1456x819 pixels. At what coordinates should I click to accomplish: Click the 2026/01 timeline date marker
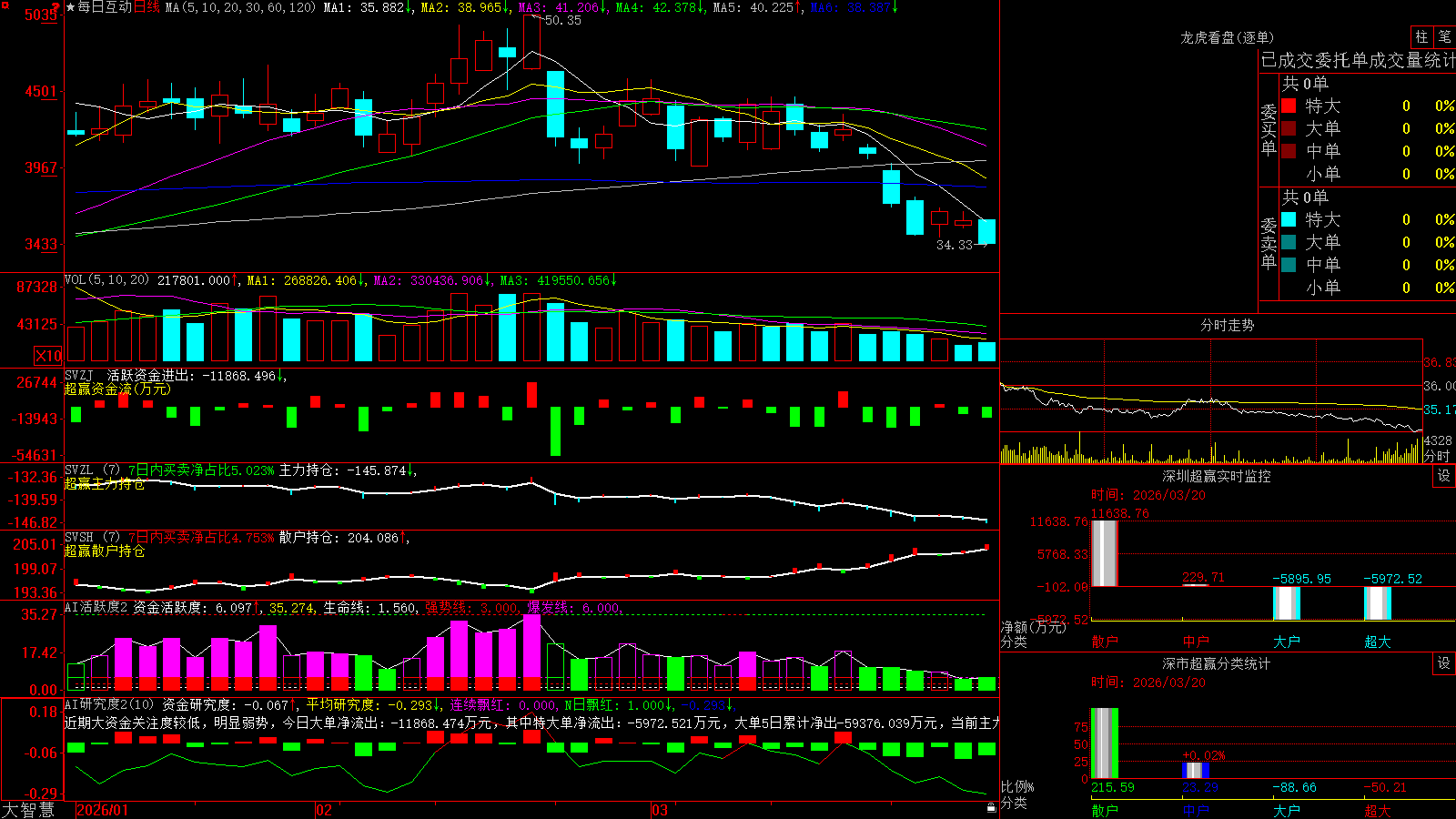coord(102,810)
